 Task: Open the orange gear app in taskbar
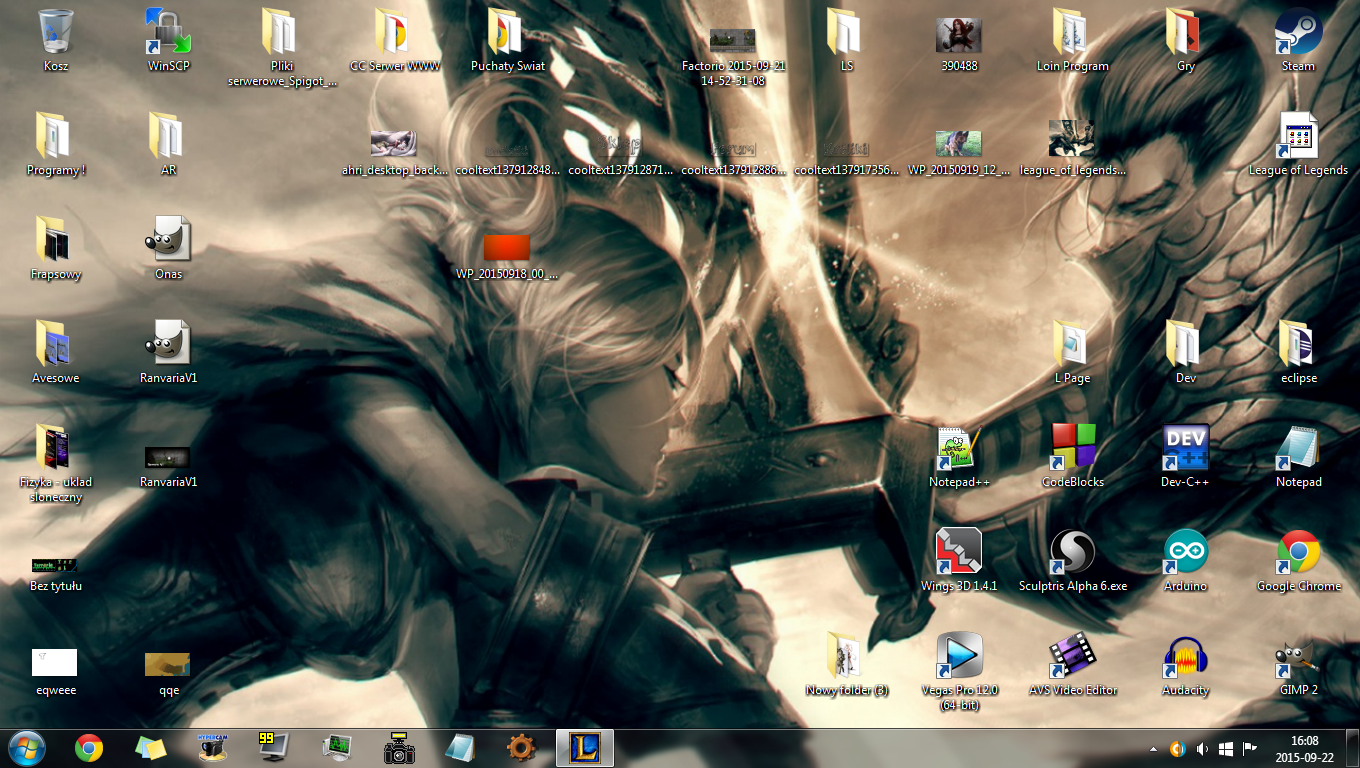[x=522, y=748]
